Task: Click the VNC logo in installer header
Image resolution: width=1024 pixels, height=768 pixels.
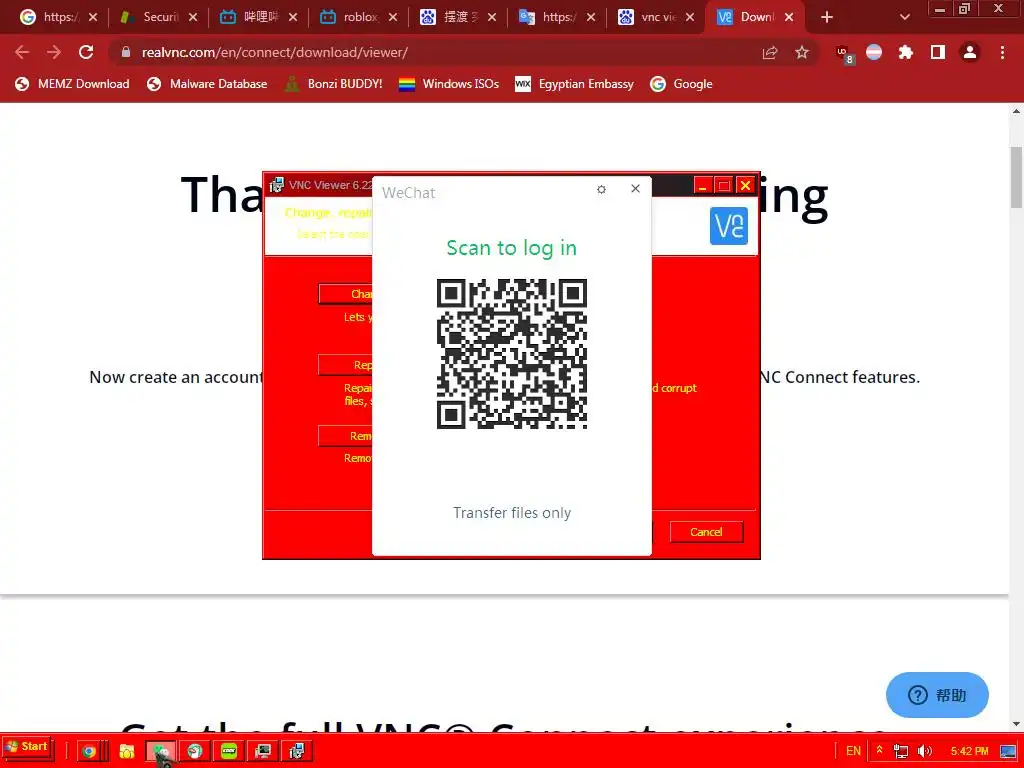Action: coord(728,226)
